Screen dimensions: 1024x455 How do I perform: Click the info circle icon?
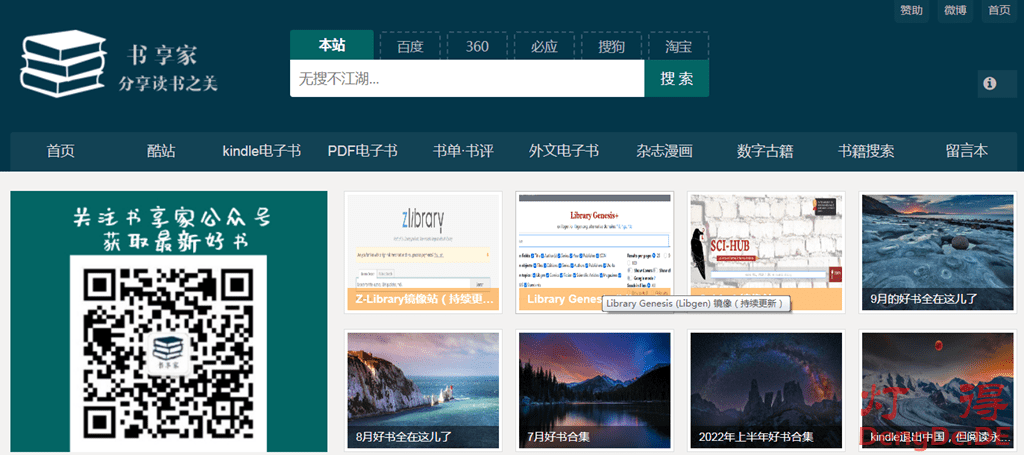click(990, 84)
